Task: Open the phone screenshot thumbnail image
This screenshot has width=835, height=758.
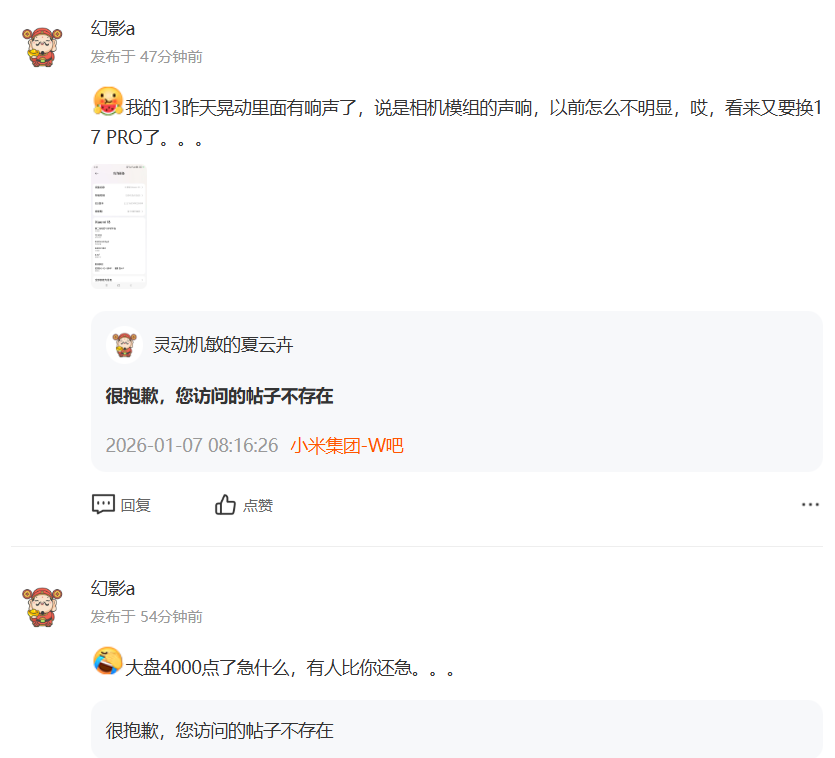Action: [119, 226]
